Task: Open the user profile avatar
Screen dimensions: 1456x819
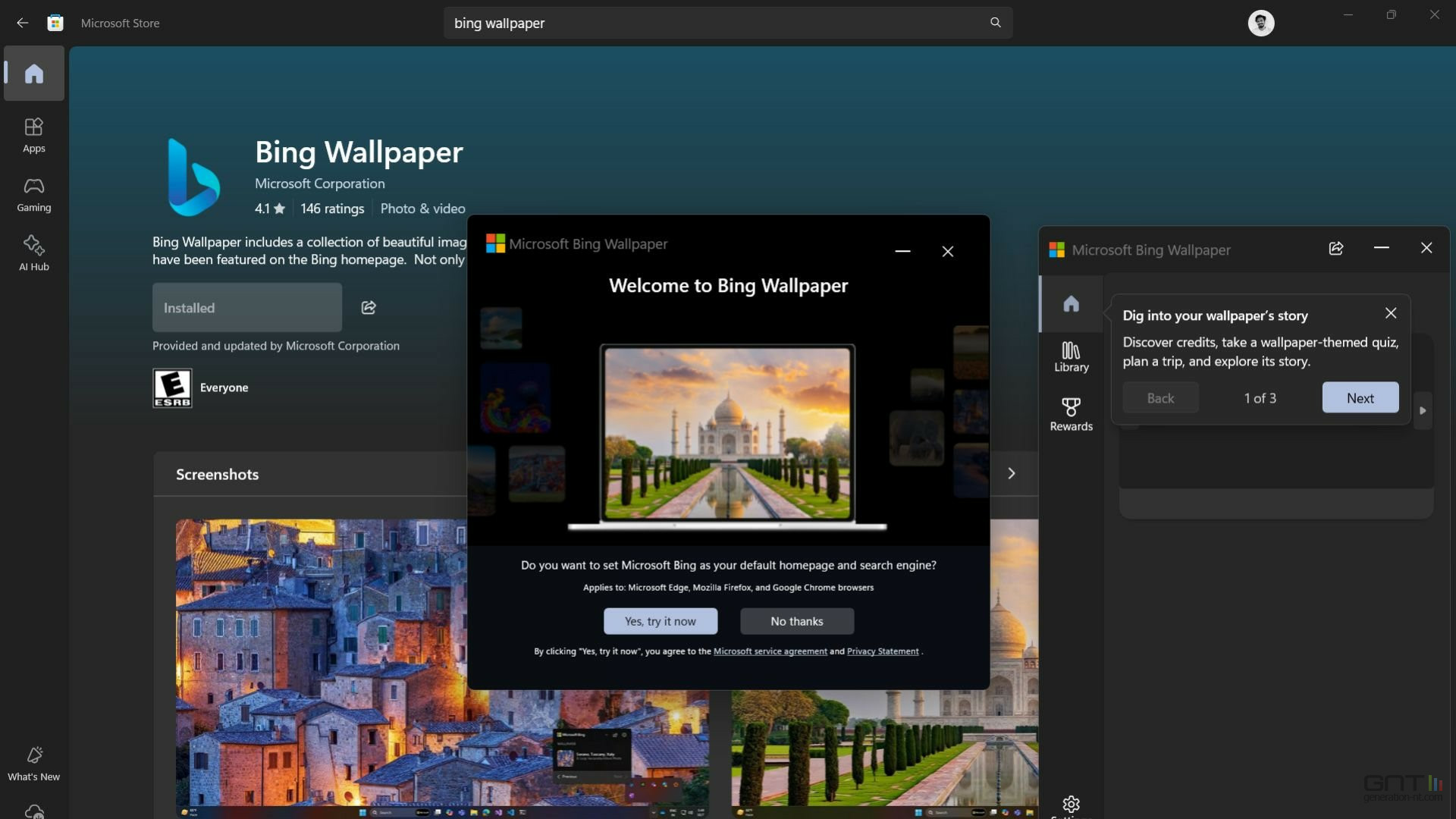Action: click(x=1260, y=23)
